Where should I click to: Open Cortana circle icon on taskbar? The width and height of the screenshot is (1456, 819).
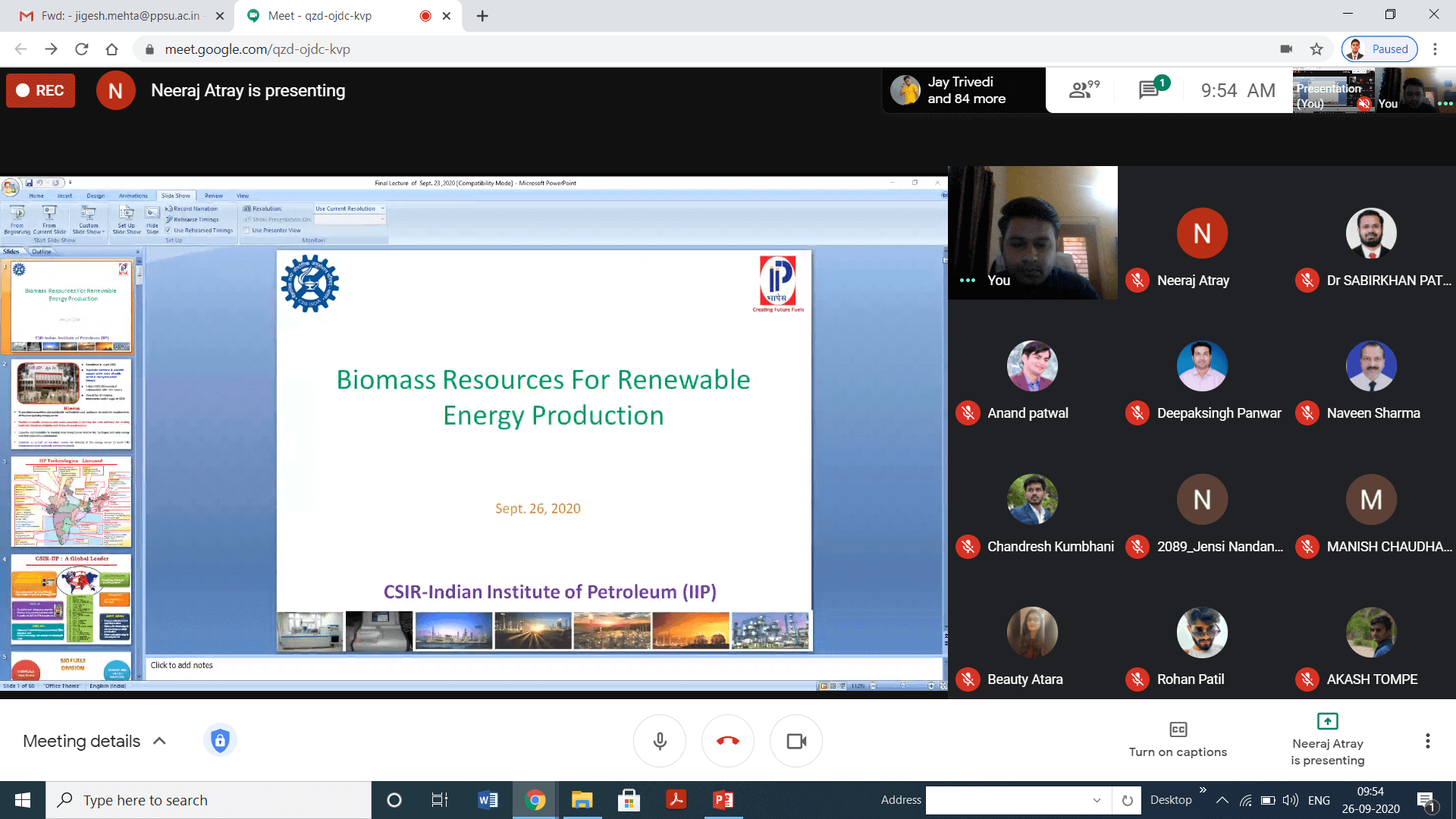click(x=394, y=800)
